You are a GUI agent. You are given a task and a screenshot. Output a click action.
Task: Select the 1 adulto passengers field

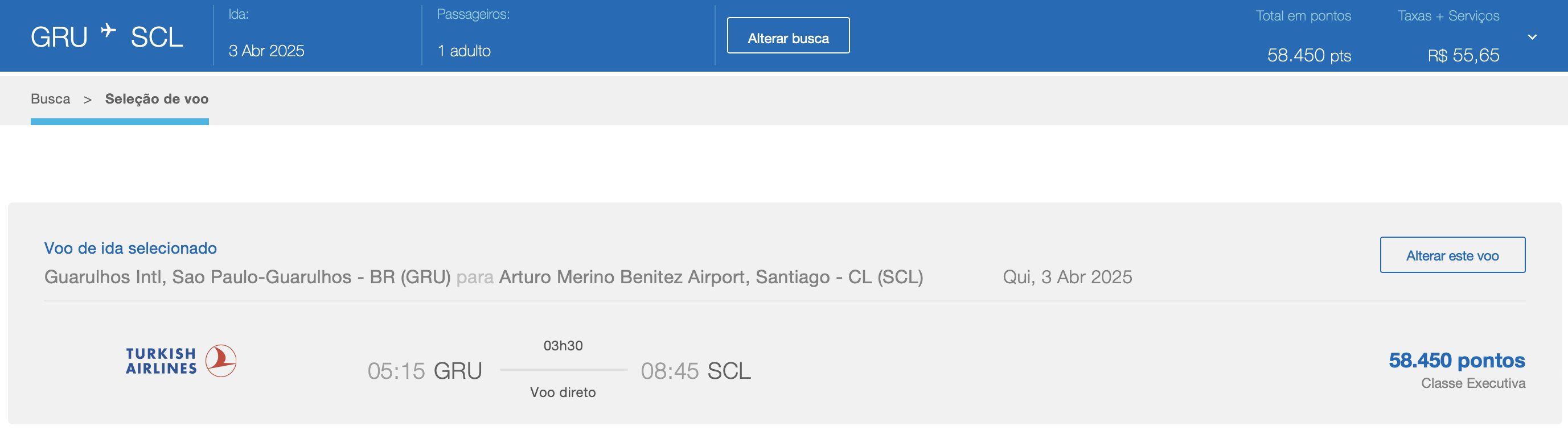coord(464,51)
